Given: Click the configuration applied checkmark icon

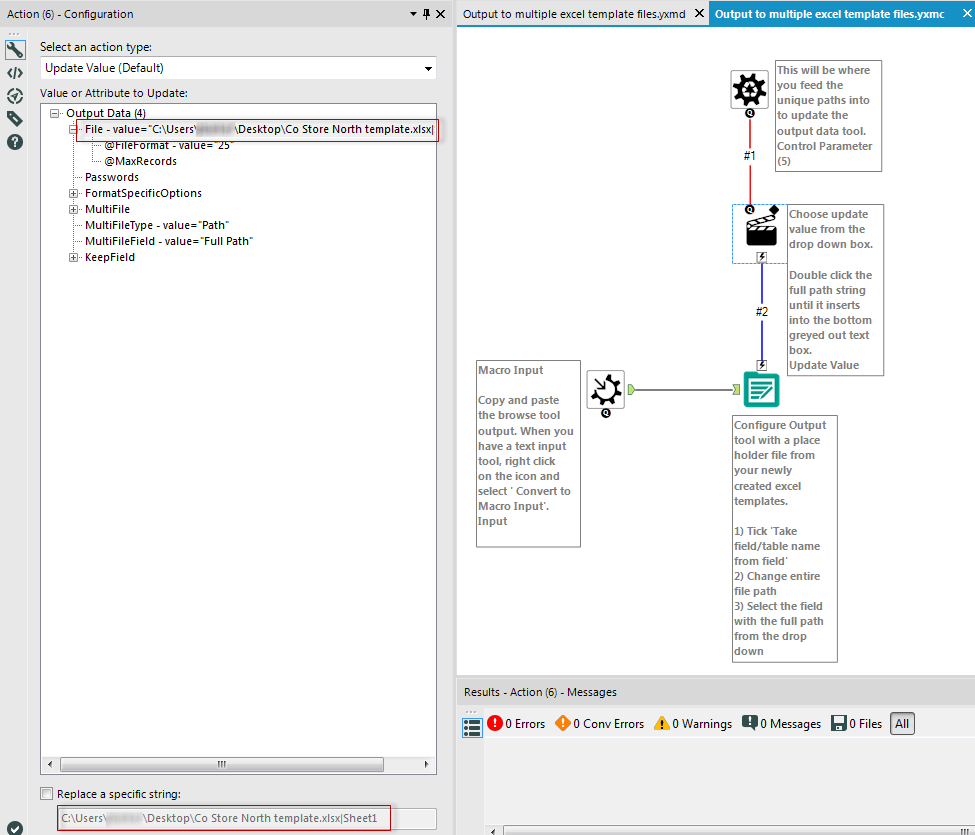Looking at the screenshot, I should [x=15, y=828].
